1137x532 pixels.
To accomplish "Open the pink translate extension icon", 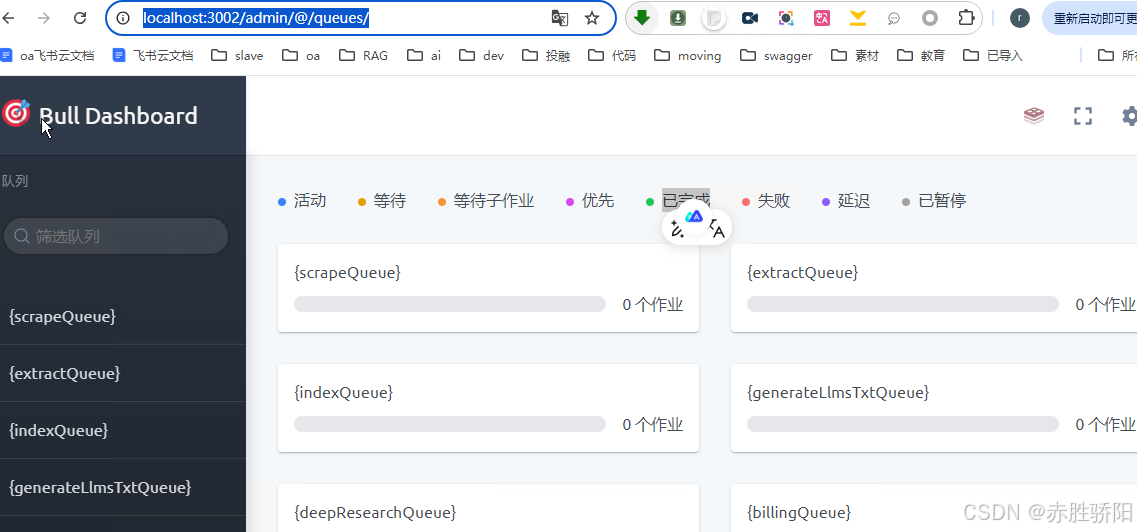I will click(822, 18).
